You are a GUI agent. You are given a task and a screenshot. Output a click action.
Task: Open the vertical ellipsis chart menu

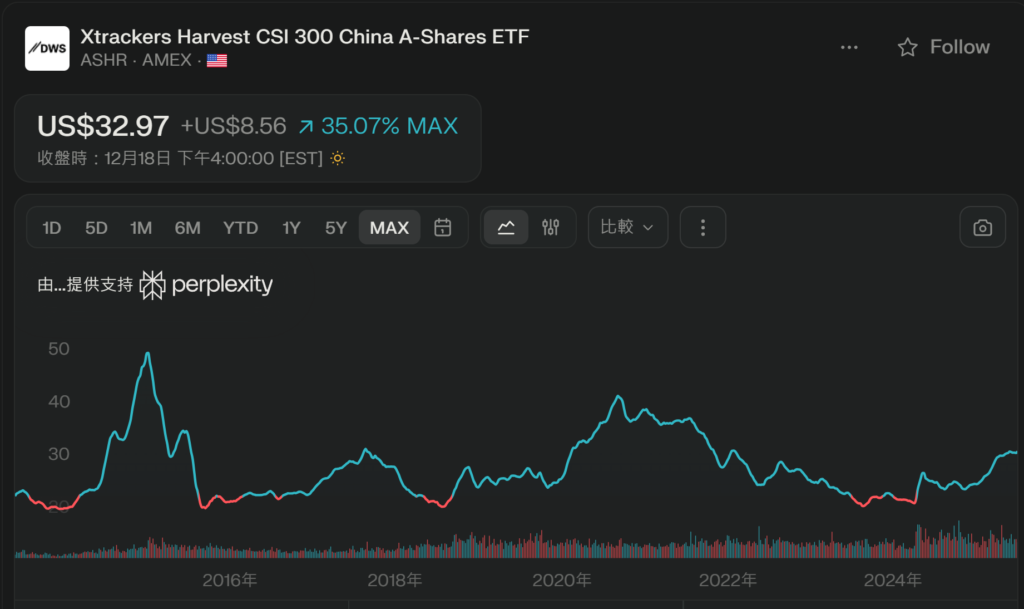coord(703,227)
